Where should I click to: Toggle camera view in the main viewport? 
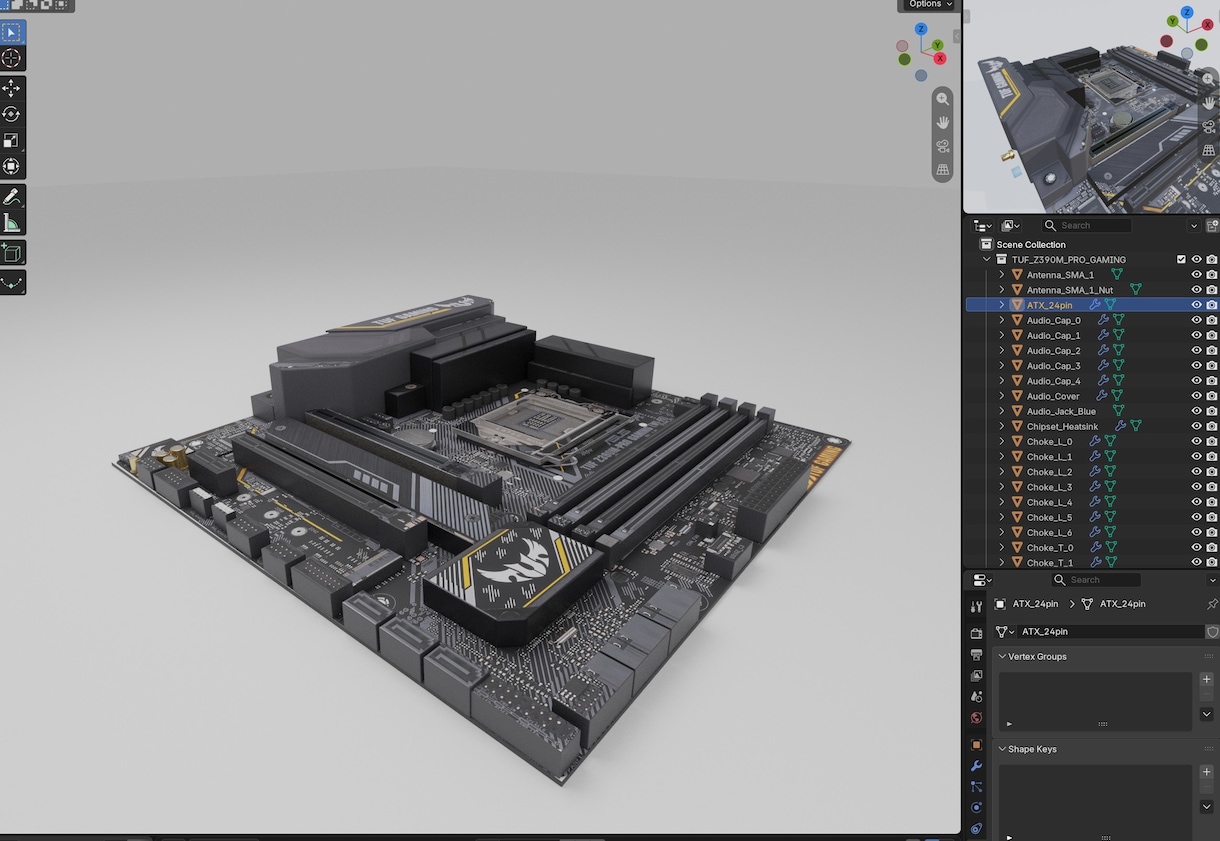coord(943,146)
